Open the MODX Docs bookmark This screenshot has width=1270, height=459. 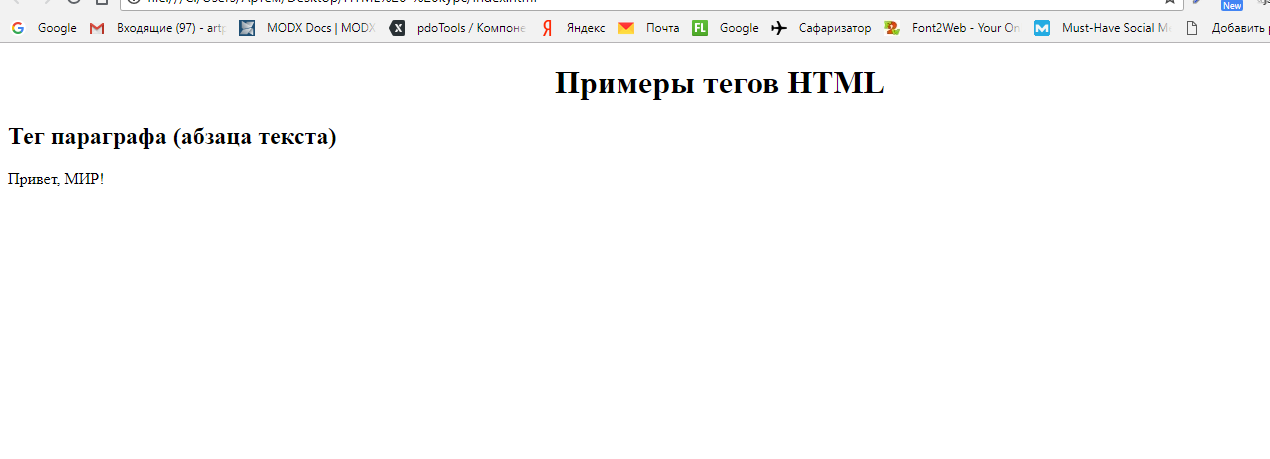[x=308, y=28]
